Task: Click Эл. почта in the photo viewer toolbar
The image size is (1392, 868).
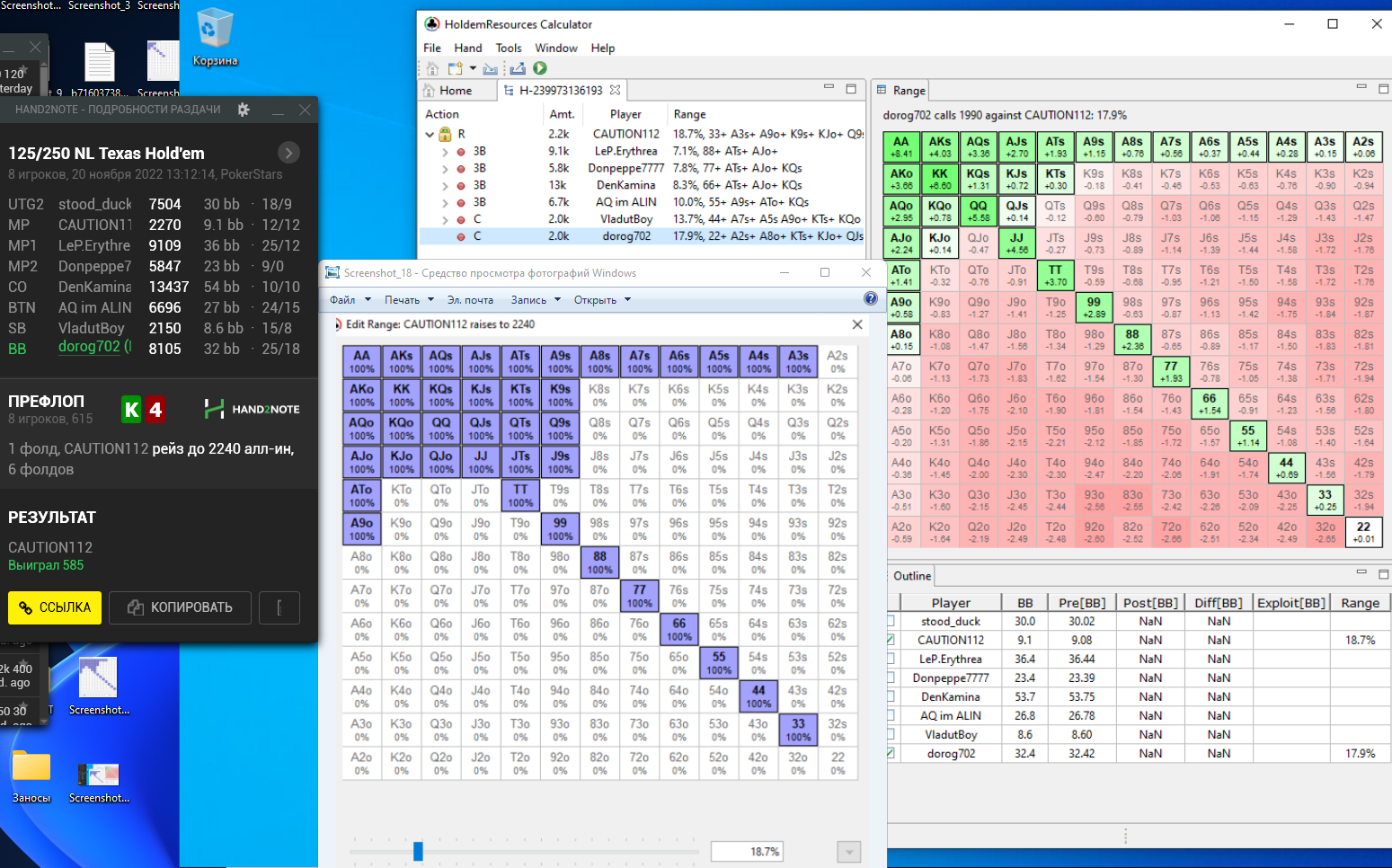Action: point(470,300)
